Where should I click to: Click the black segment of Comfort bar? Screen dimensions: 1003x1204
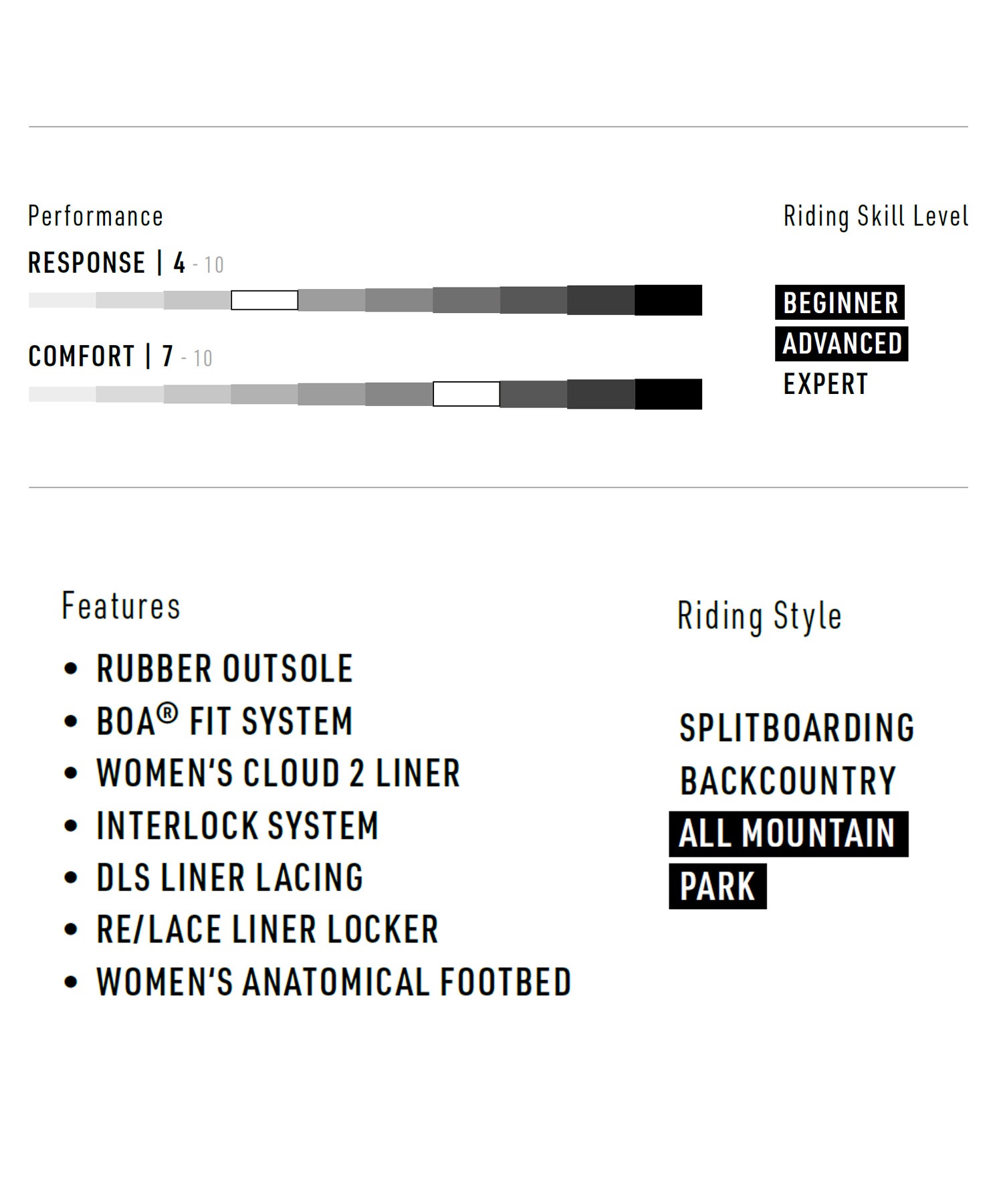pyautogui.click(x=668, y=394)
